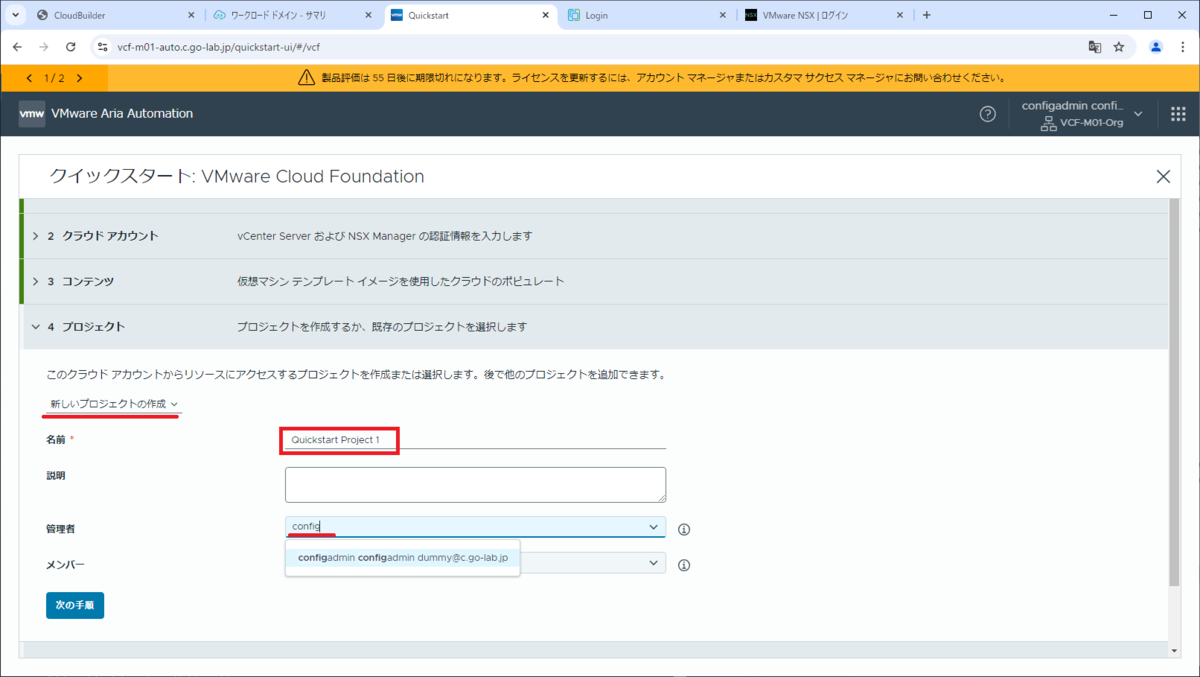Bookmark this page with star icon
Screen dimensions: 1200x677
[x=1119, y=47]
